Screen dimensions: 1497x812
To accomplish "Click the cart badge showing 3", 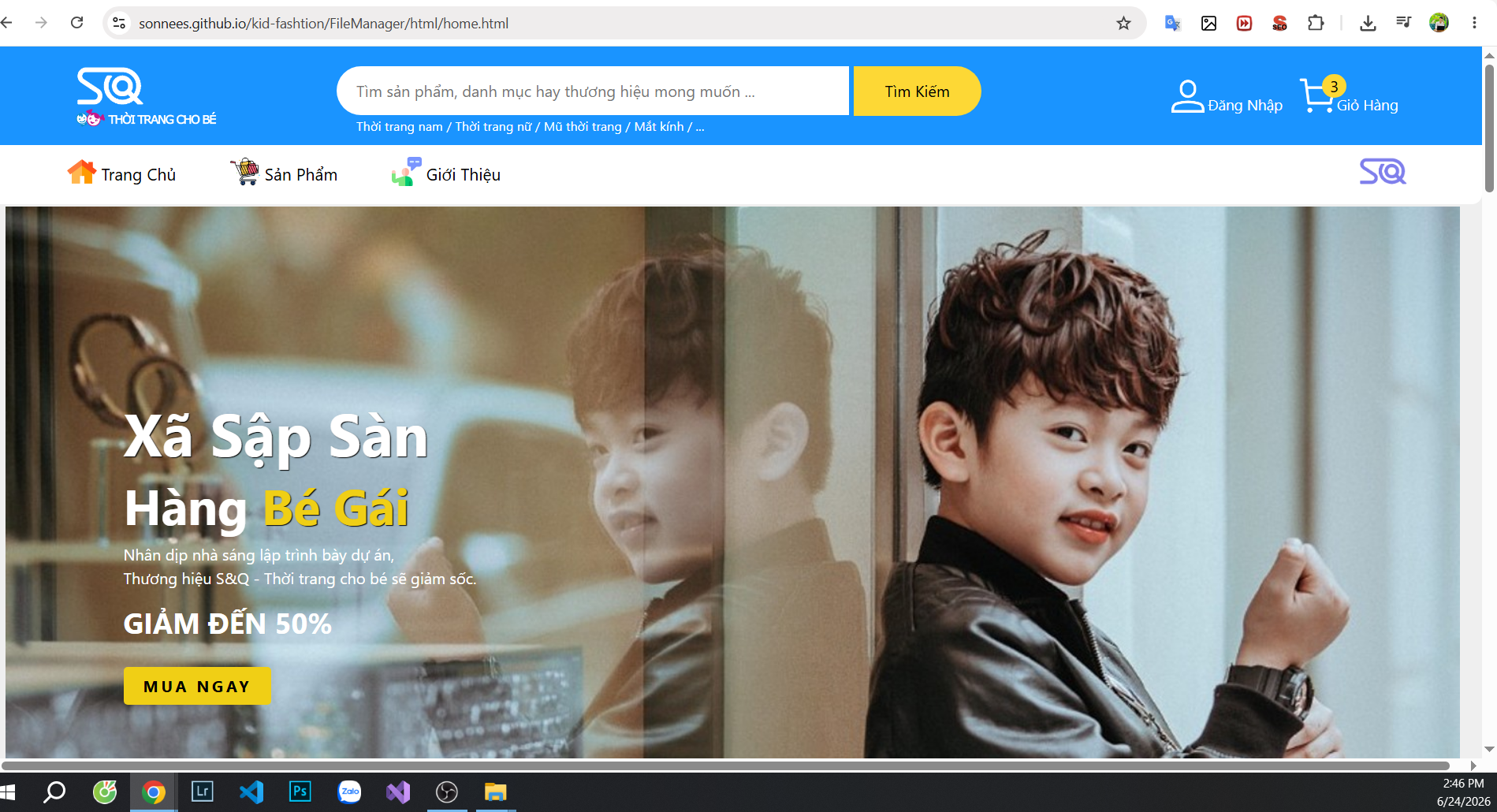I will [x=1334, y=86].
